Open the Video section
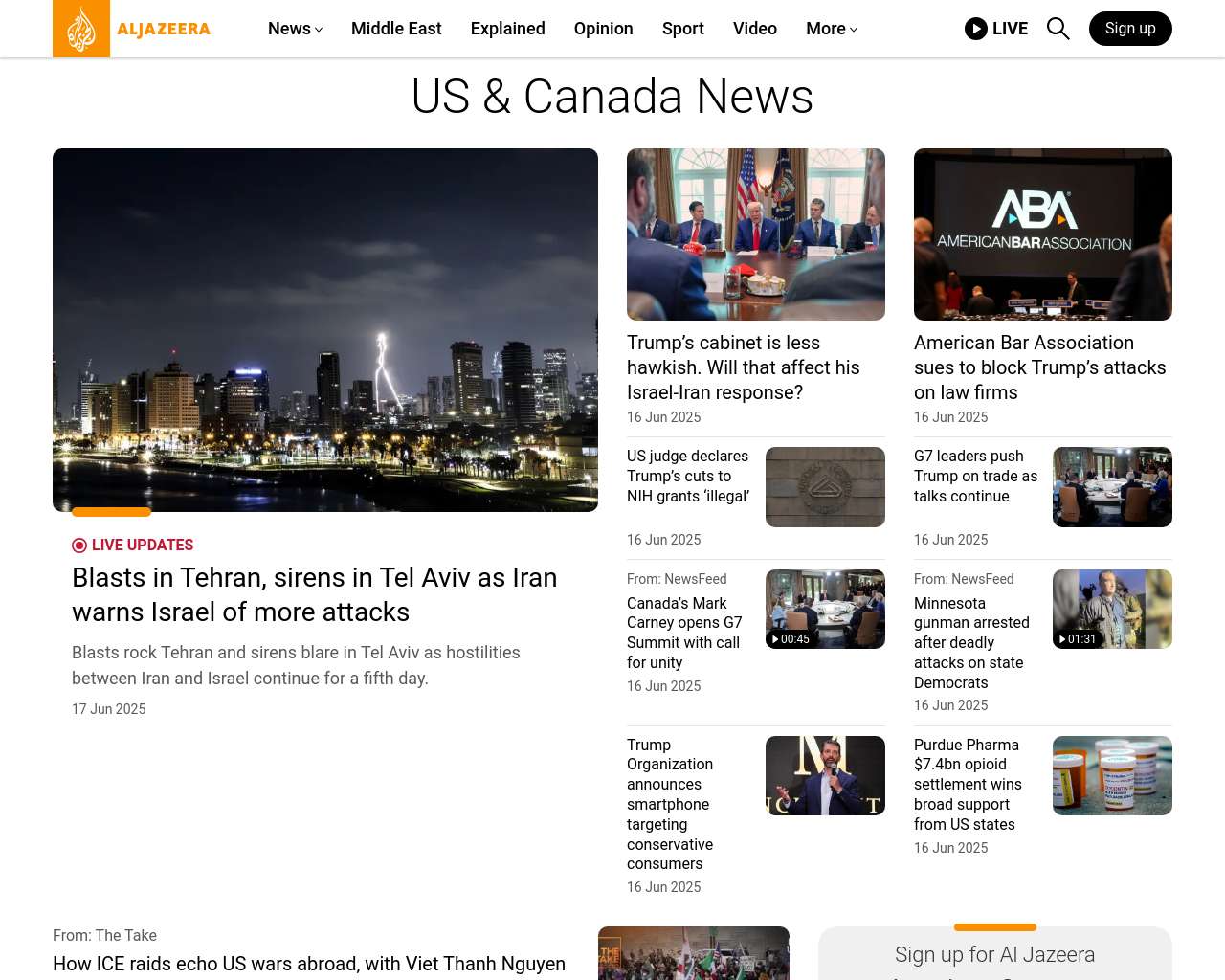 [755, 29]
